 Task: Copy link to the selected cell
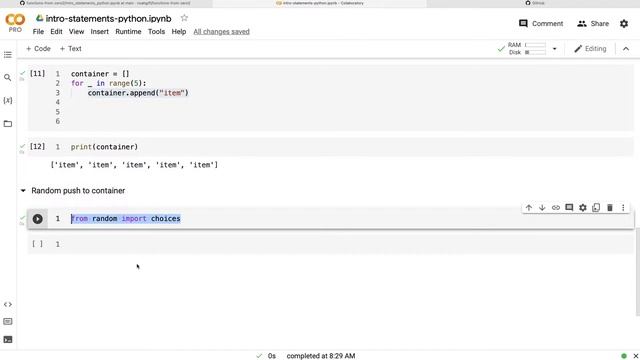(x=556, y=207)
